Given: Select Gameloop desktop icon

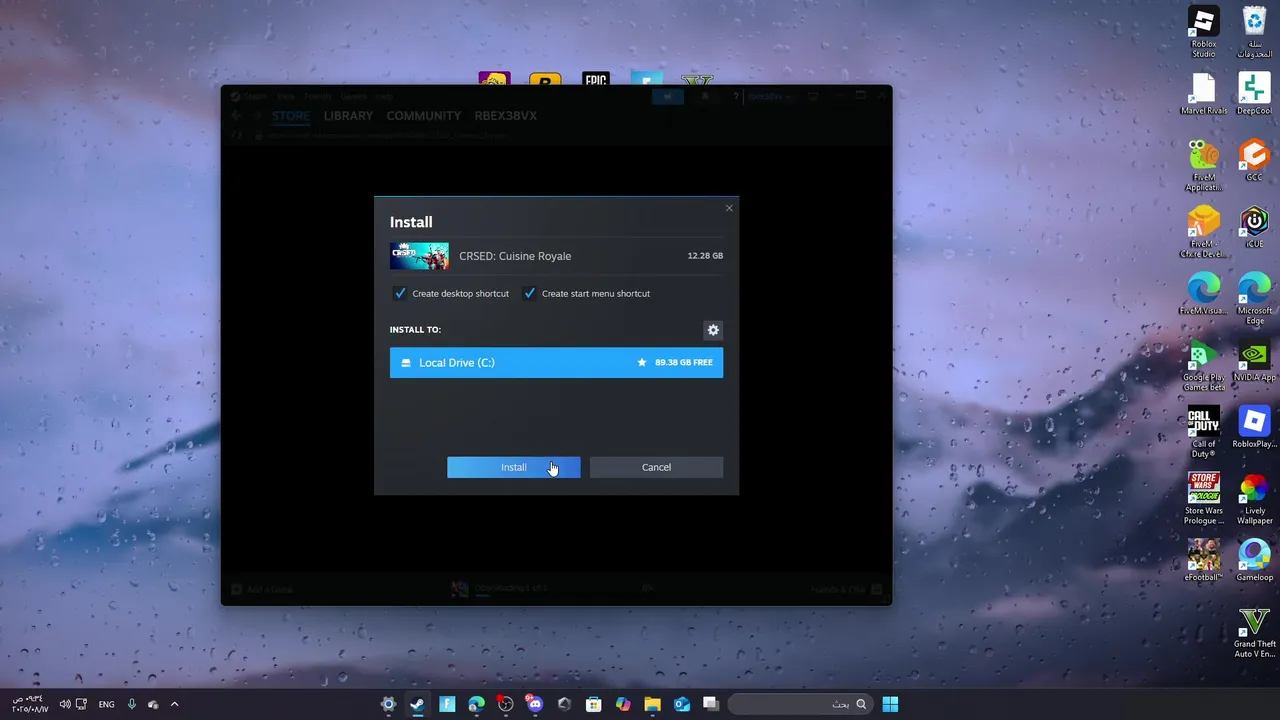Looking at the screenshot, I should pos(1254,560).
